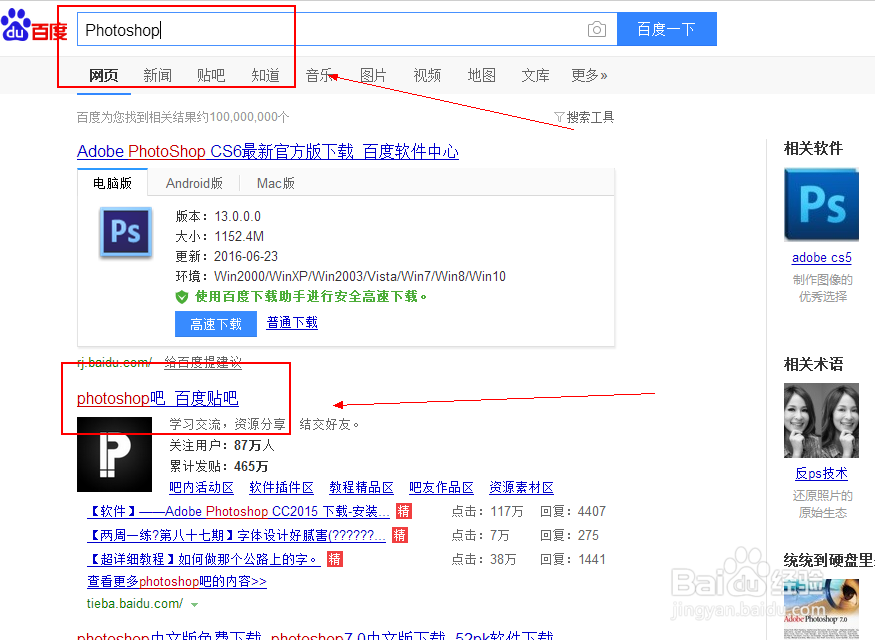Open the 反ps技术 link
Image resolution: width=875 pixels, height=640 pixels.
[x=821, y=474]
